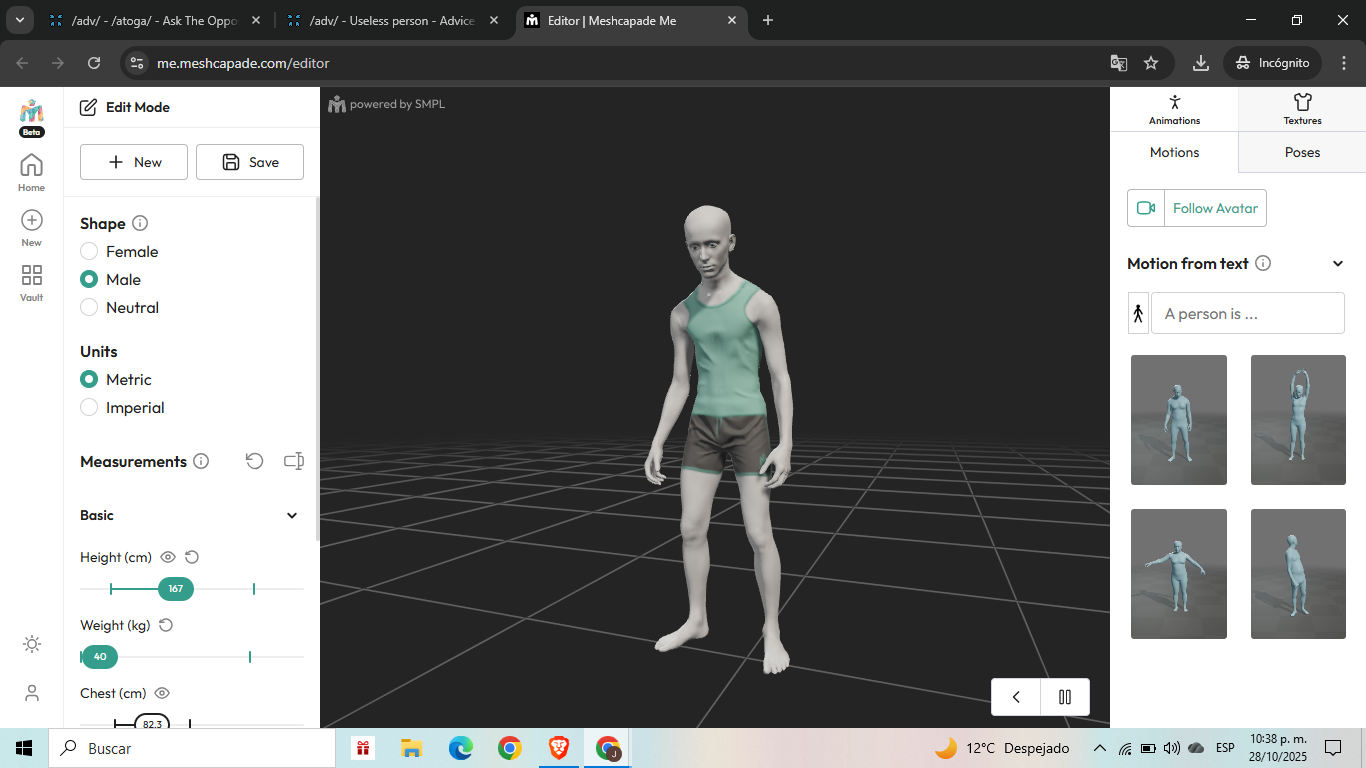Toggle the light/dark theme sun icon

click(32, 644)
